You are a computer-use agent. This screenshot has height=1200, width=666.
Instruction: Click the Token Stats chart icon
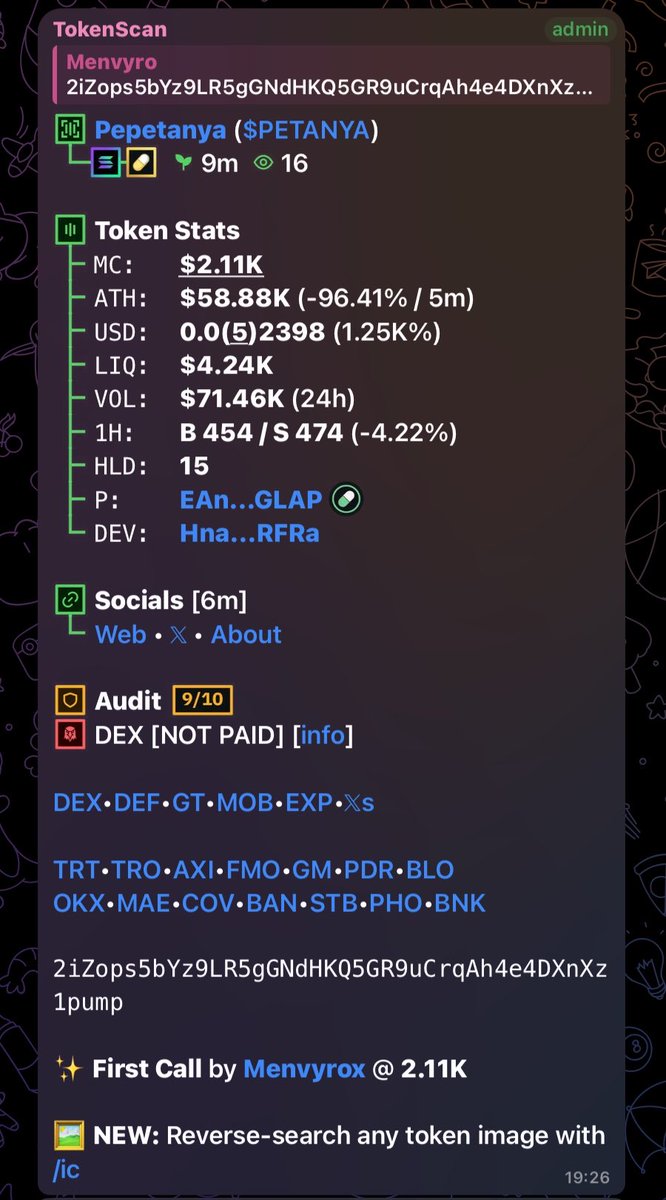coord(70,230)
